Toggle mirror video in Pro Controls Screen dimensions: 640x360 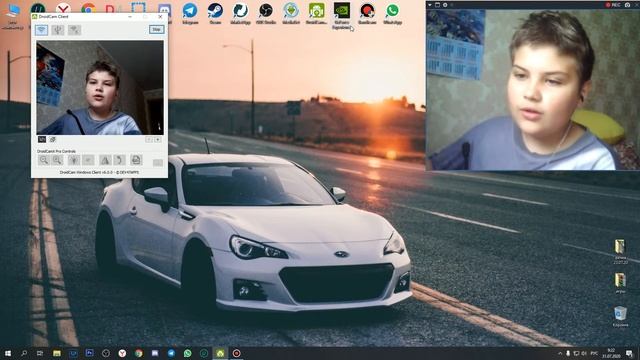[x=105, y=160]
